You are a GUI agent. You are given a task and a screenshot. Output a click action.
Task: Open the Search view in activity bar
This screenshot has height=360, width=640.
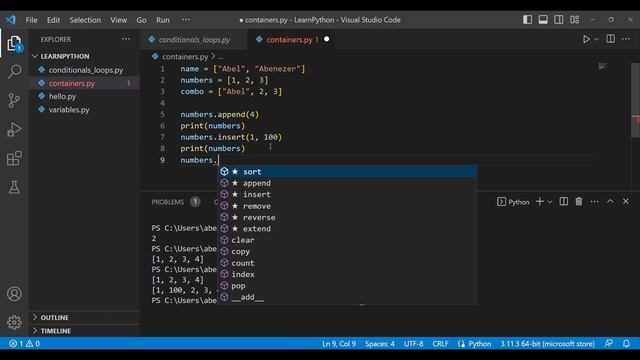pyautogui.click(x=14, y=72)
